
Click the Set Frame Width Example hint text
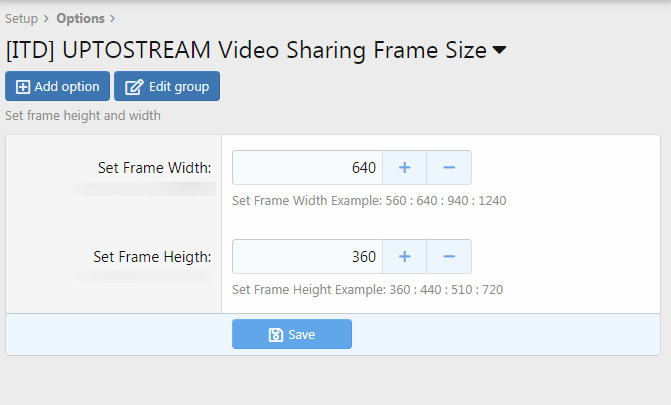tap(369, 200)
